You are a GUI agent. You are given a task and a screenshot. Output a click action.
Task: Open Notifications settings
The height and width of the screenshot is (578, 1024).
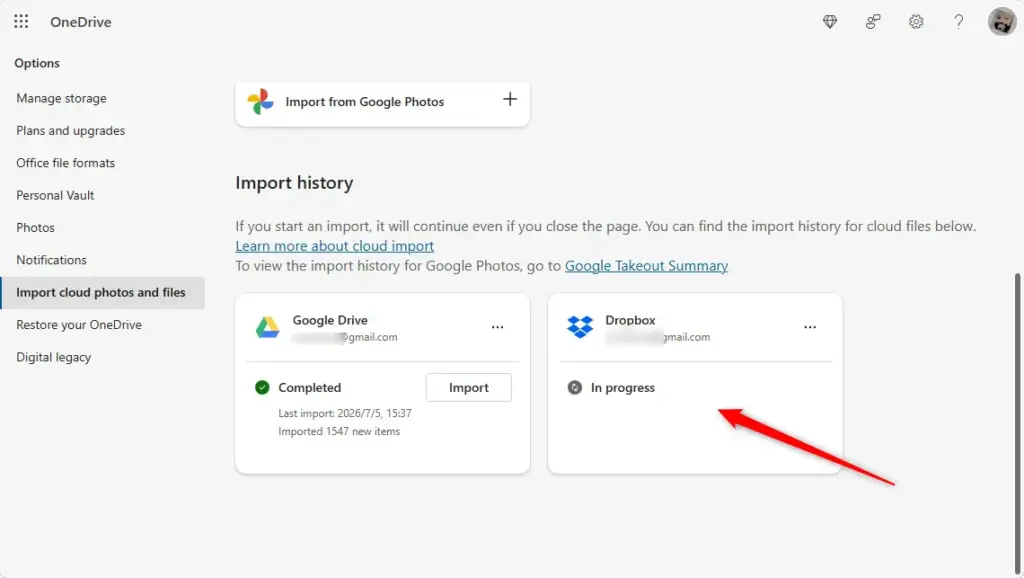click(51, 260)
